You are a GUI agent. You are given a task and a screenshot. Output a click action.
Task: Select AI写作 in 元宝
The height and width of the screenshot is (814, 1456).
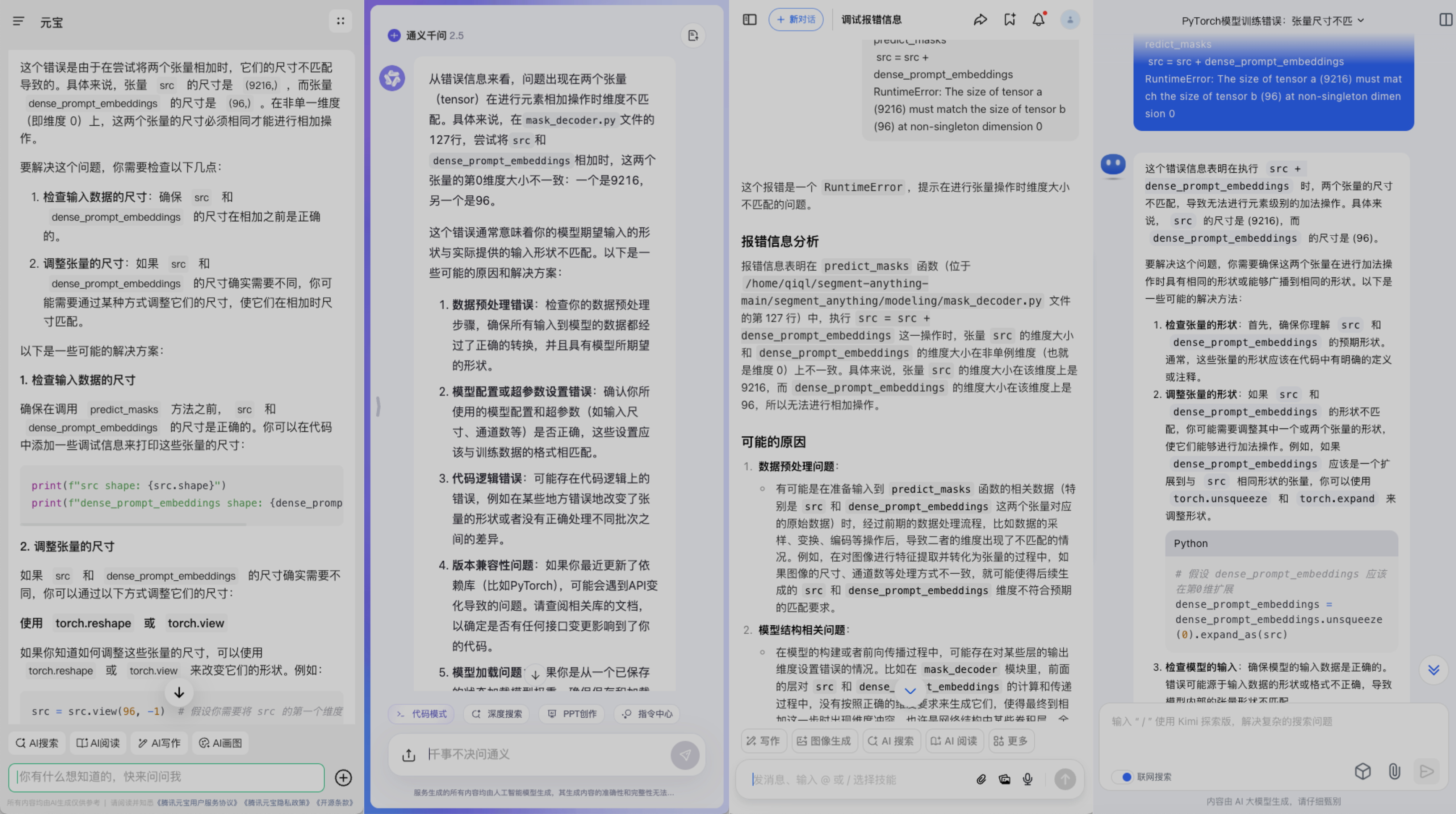coord(159,743)
